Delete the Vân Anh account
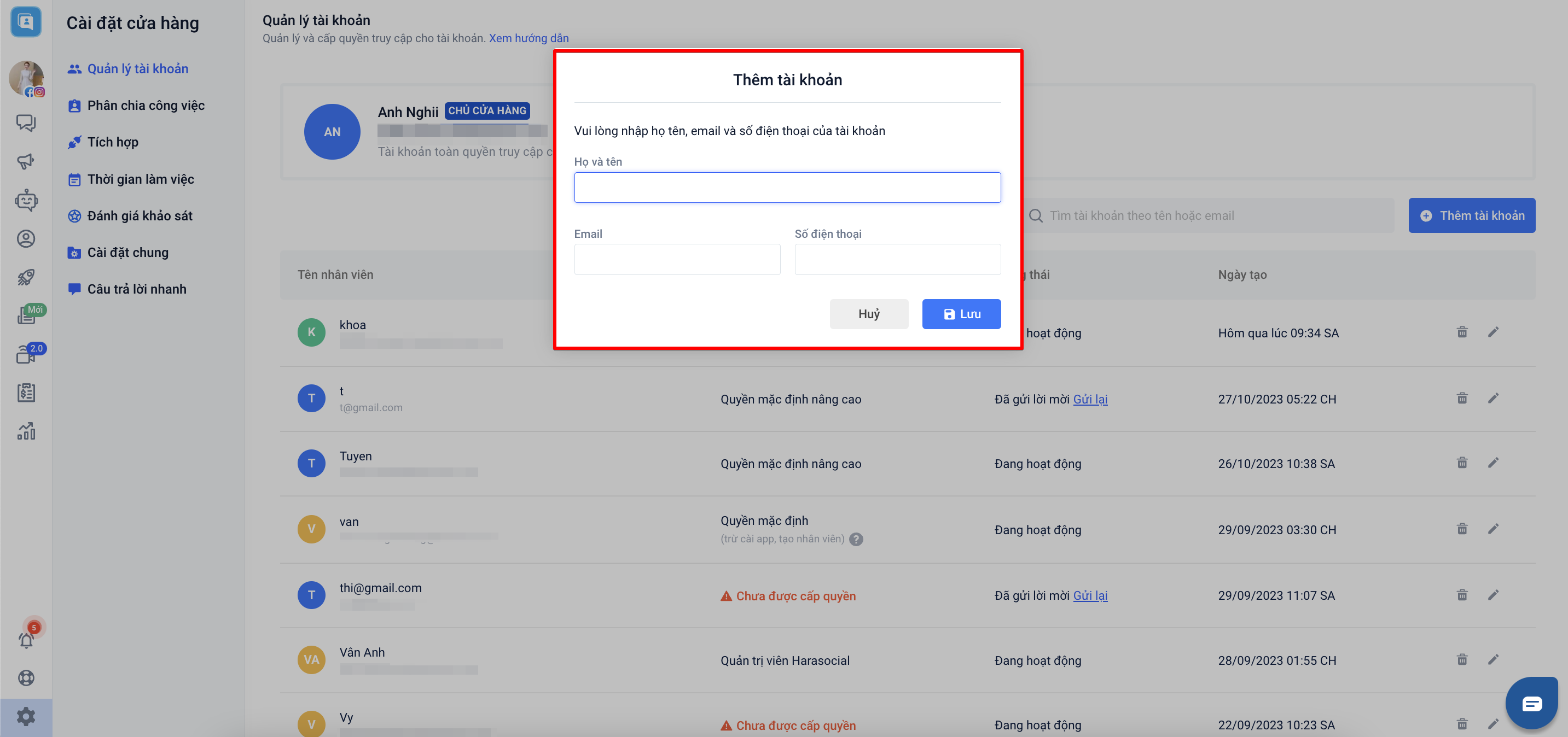 pos(1461,660)
